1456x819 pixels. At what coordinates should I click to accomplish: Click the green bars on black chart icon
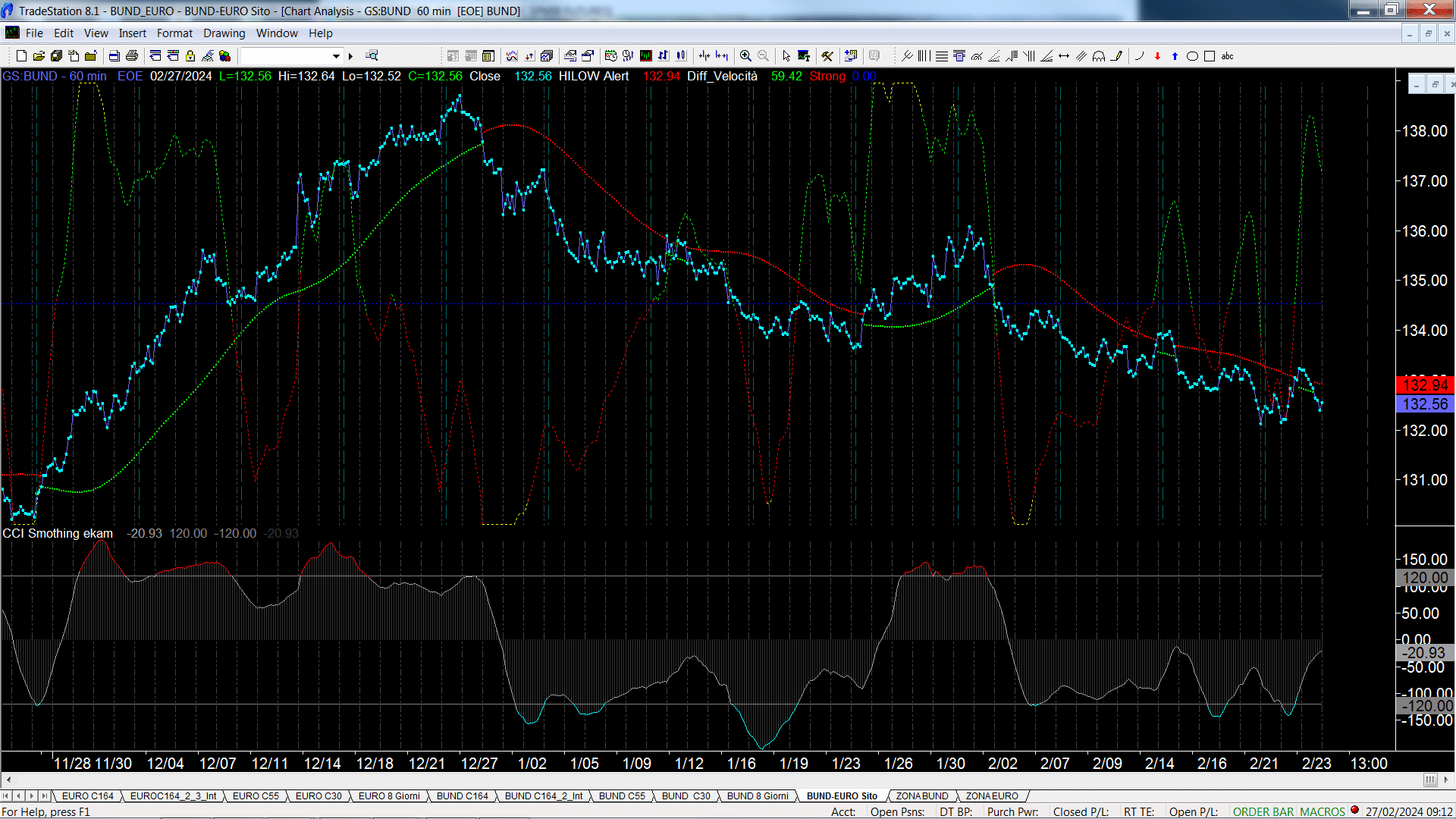(x=645, y=56)
